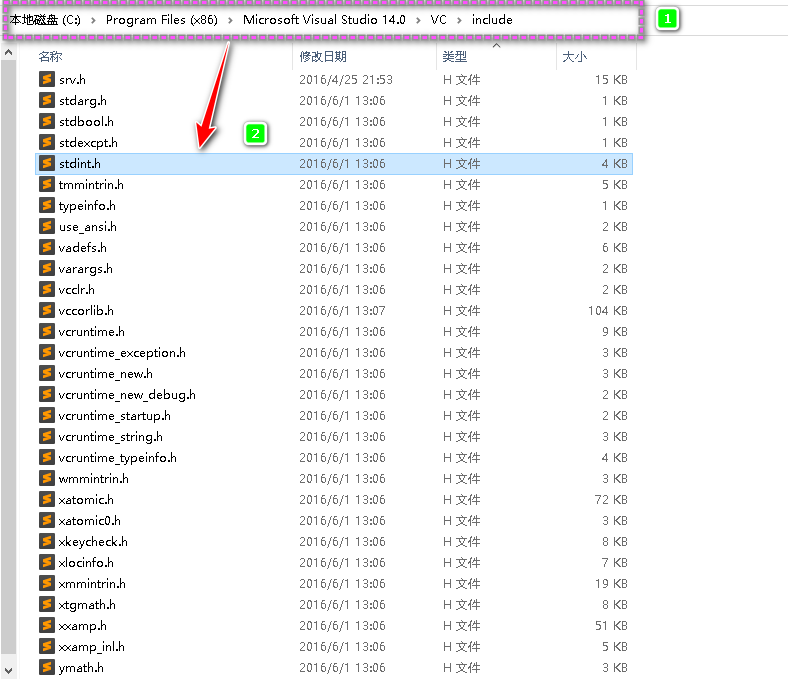Image resolution: width=788 pixels, height=679 pixels.
Task: Click the stdbool.h file icon
Action: [x=47, y=122]
